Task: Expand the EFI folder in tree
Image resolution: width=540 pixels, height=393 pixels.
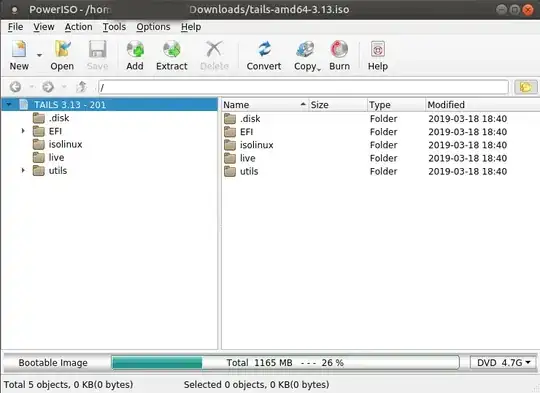Action: 23,131
